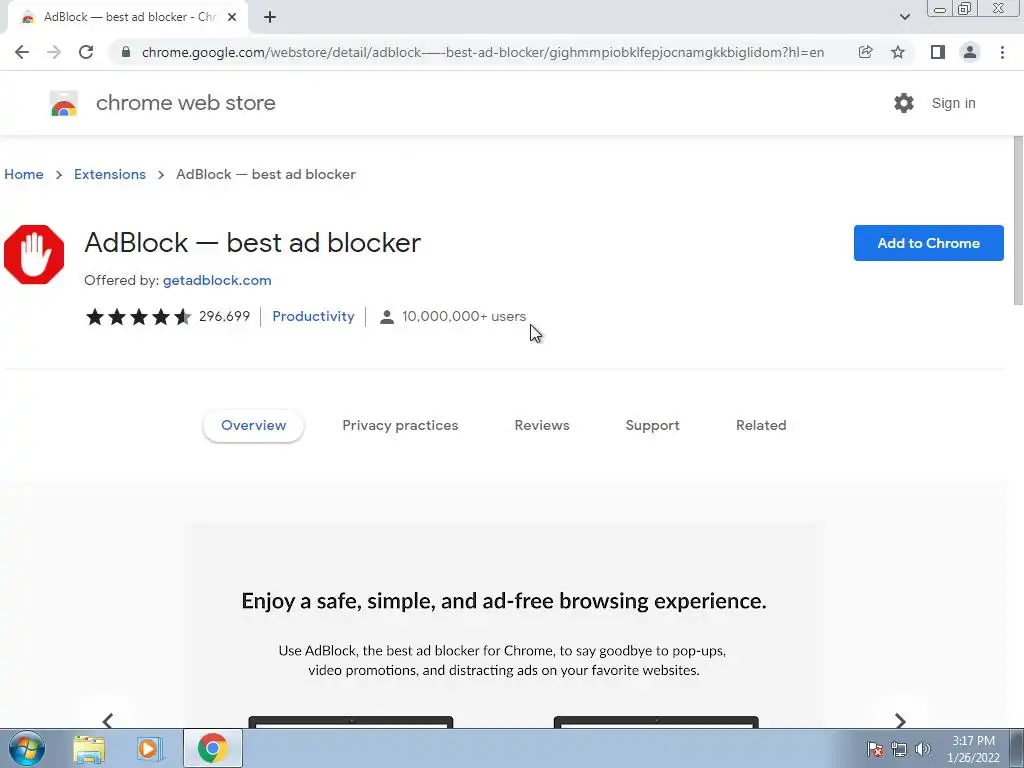Go back using the browser back arrow
Viewport: 1024px width, 768px height.
point(22,52)
